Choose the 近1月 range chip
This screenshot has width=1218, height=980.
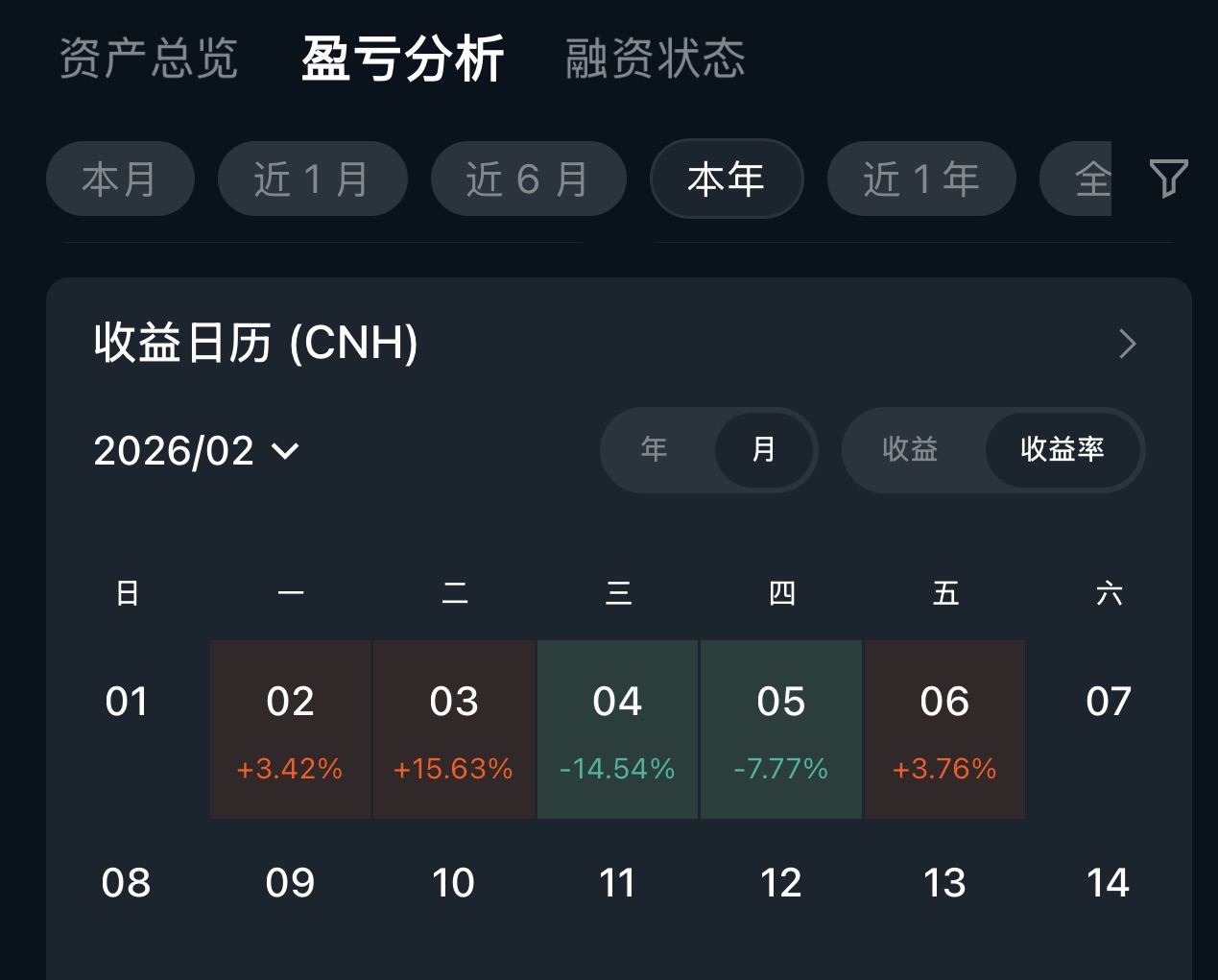[x=312, y=179]
